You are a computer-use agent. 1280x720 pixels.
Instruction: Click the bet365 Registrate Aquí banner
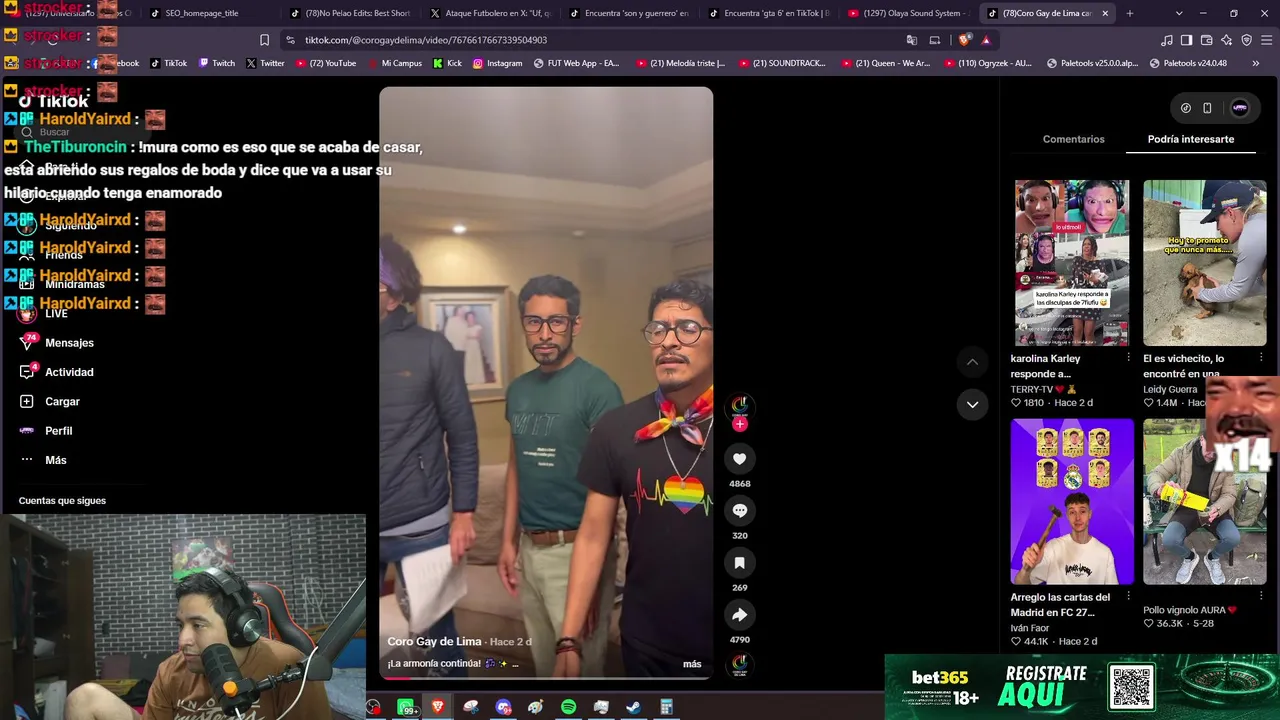[x=1081, y=687]
